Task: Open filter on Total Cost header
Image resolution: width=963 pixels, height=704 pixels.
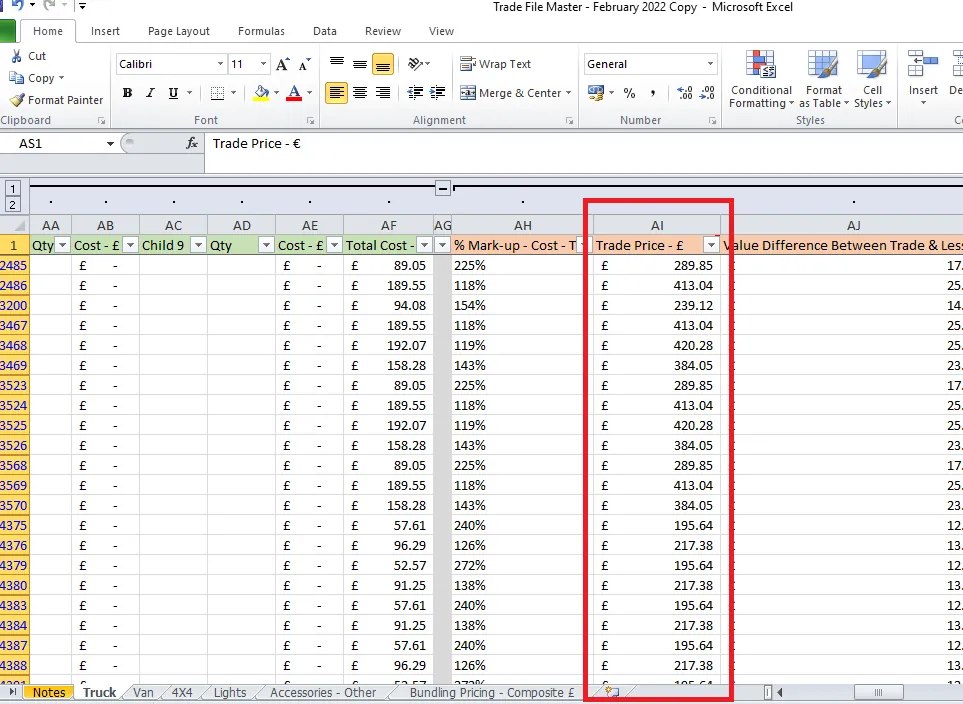Action: pyautogui.click(x=424, y=245)
